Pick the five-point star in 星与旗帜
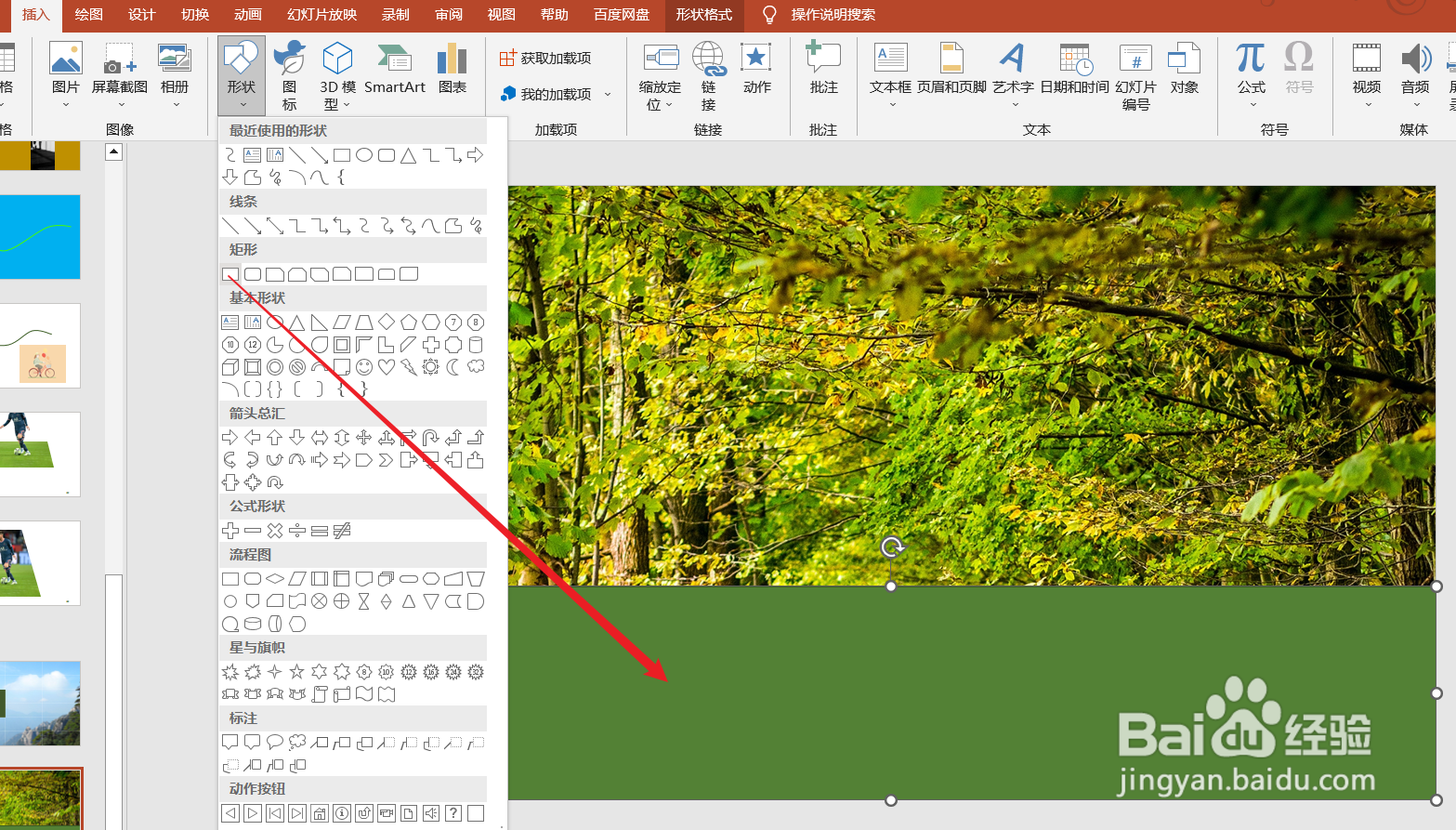 pos(297,672)
